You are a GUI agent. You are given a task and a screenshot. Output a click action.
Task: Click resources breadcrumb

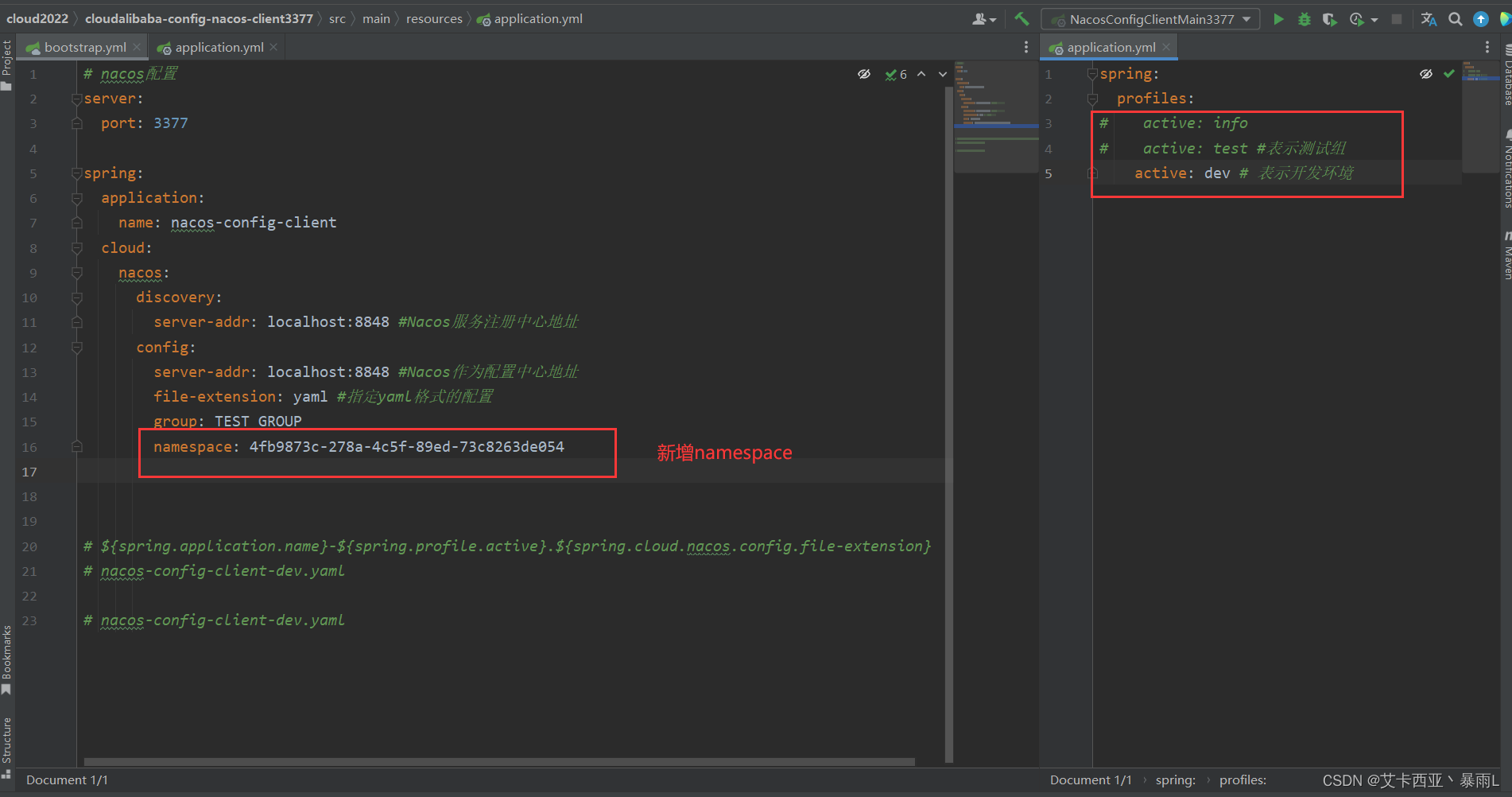pyautogui.click(x=434, y=18)
